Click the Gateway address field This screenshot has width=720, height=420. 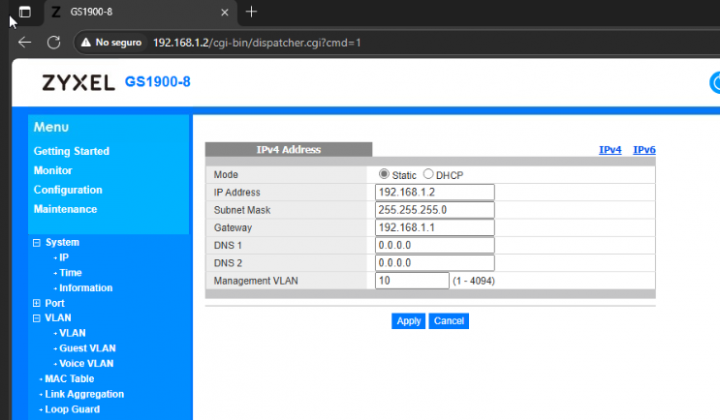[x=434, y=227]
